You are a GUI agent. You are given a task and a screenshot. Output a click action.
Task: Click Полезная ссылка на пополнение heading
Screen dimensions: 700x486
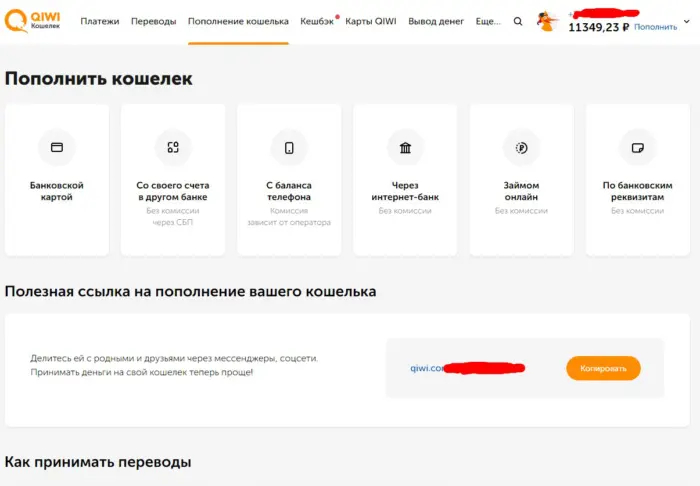tap(190, 291)
